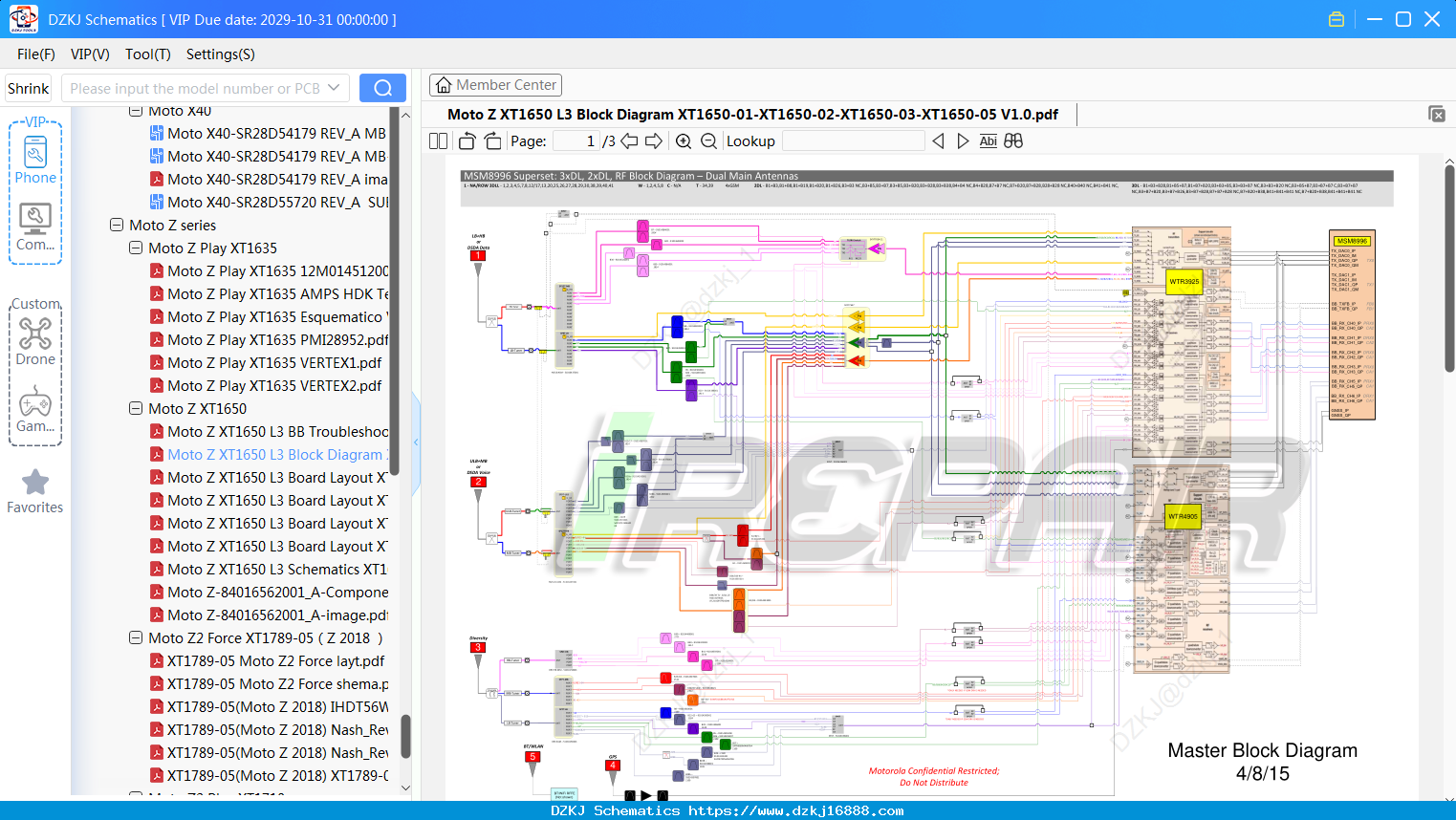This screenshot has height=820, width=1456.
Task: Click the document title tab of Moto Z XT1650 L3 Block Diagram
Action: click(752, 115)
